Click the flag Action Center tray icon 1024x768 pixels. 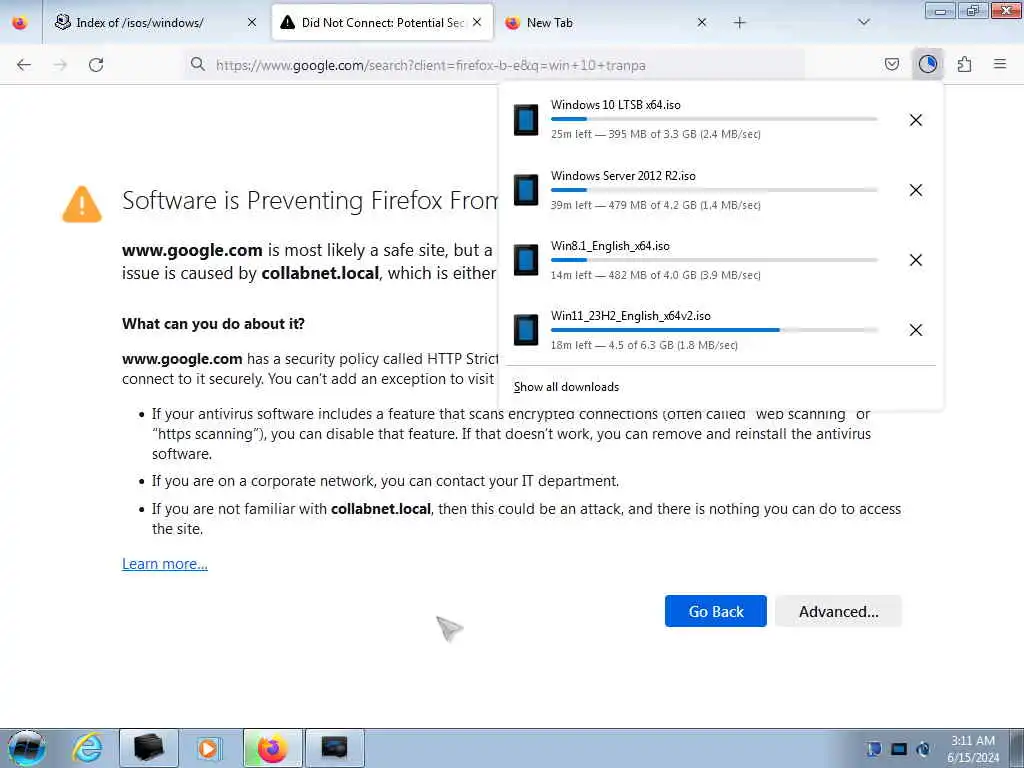[874, 749]
